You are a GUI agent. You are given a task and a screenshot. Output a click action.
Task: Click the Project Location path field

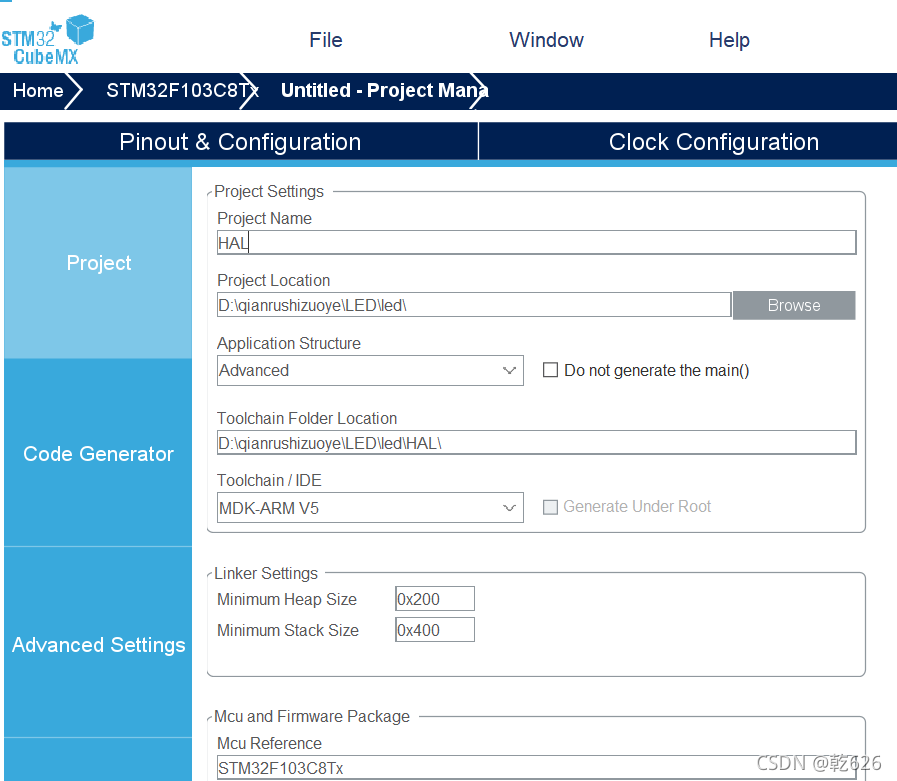(x=474, y=305)
